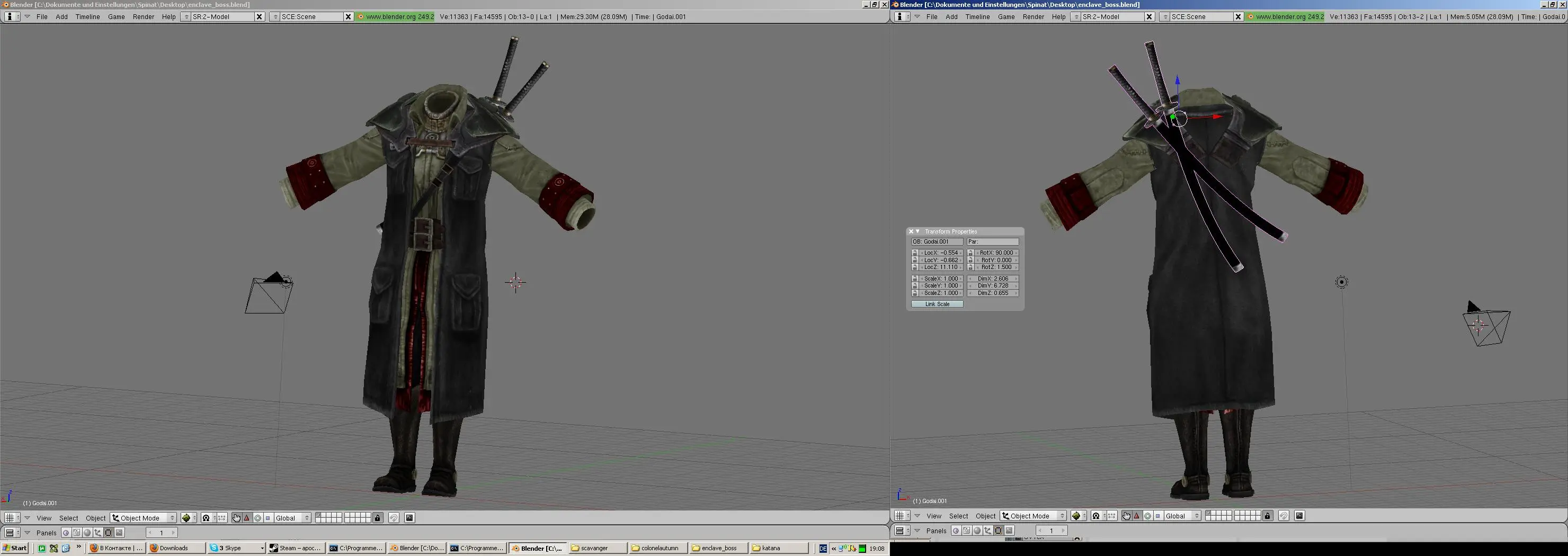The image size is (1568, 556).
Task: Click DimX value slider field
Action: pos(993,279)
